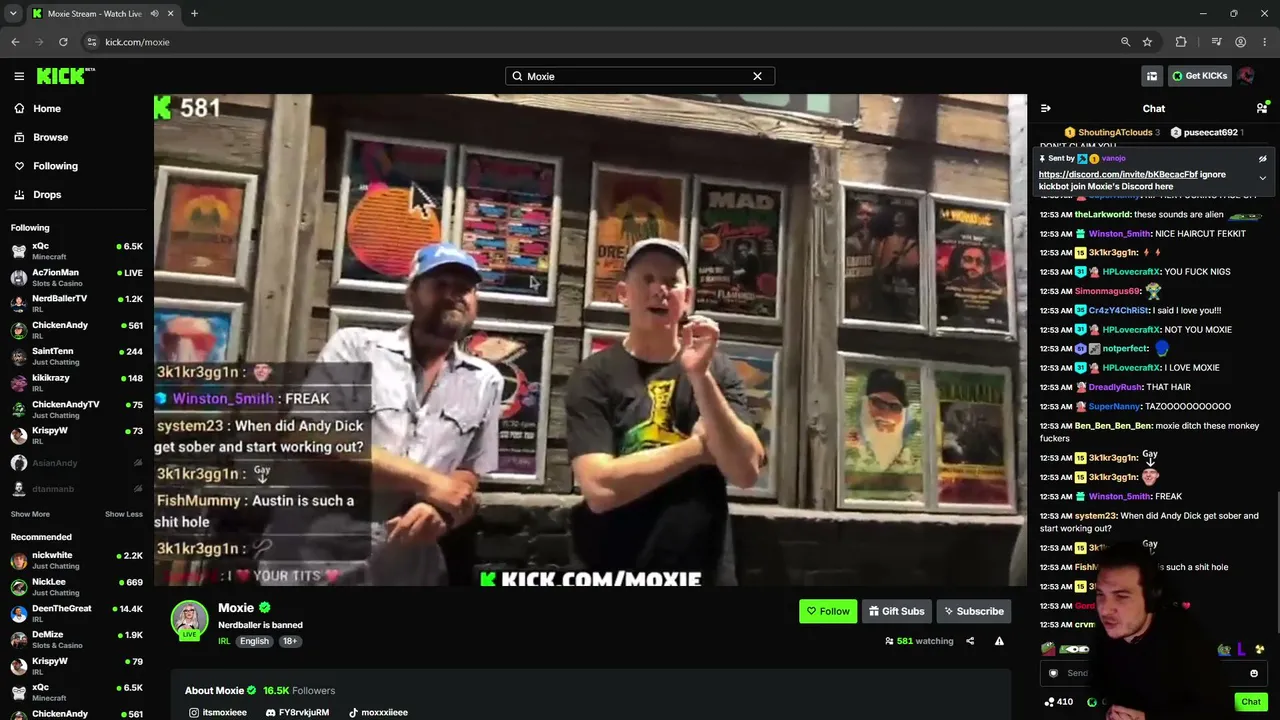The height and width of the screenshot is (720, 1280).
Task: View the 410 channel points balance
Action: 1058,702
